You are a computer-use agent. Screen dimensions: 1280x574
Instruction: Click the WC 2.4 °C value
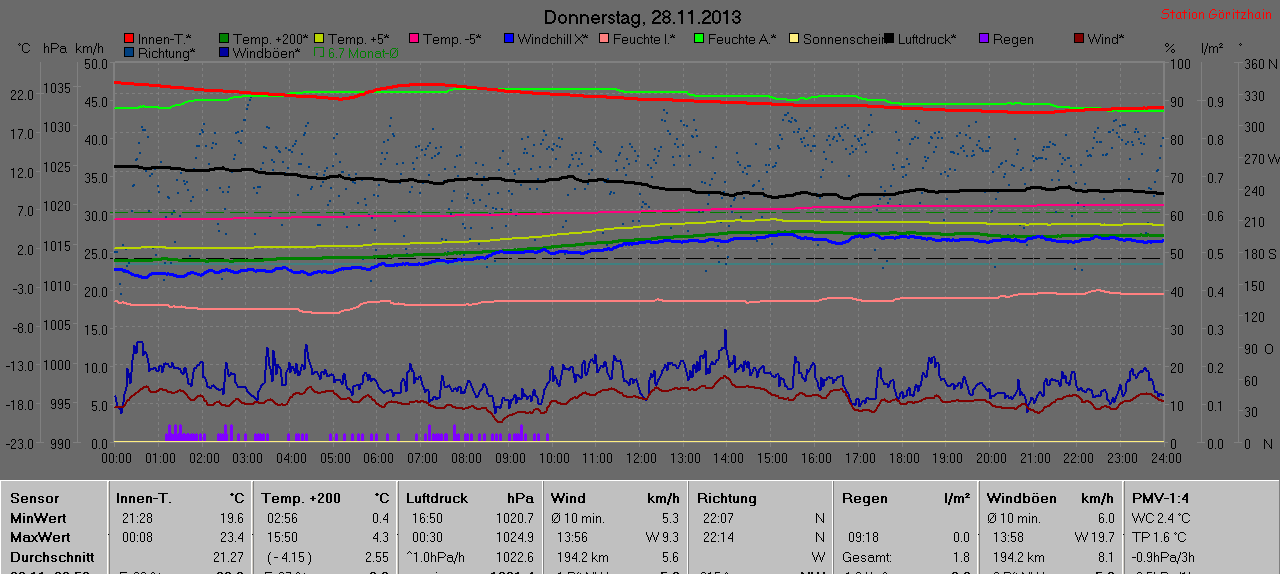click(x=1161, y=518)
